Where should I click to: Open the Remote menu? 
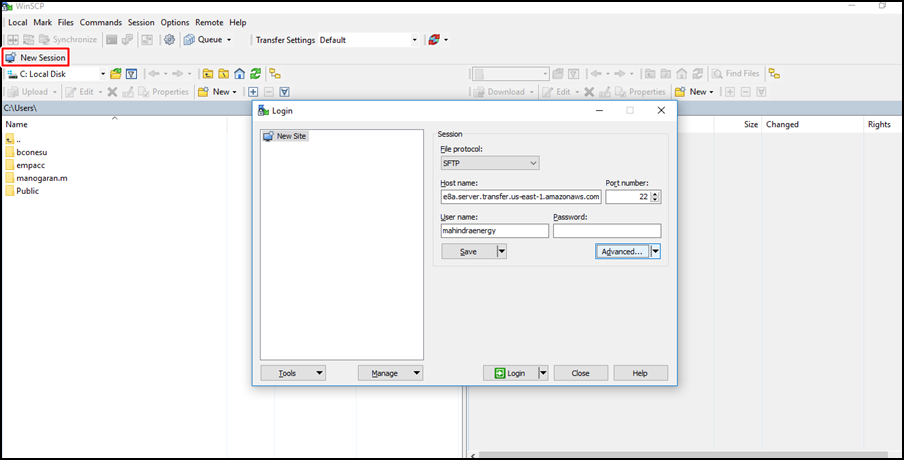pos(209,22)
